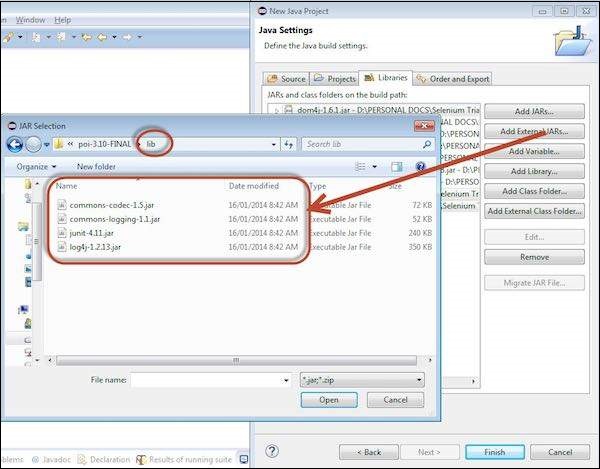Open the Declaration view tab
Viewport: 600px width, 469px height.
pyautogui.click(x=104, y=459)
